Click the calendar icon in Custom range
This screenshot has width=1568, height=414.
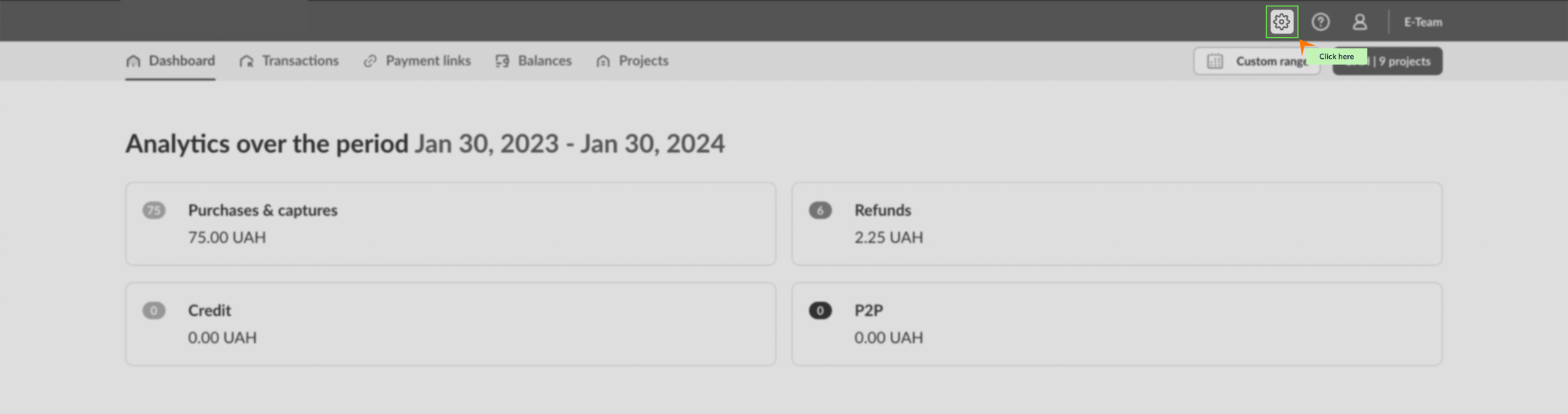click(x=1214, y=61)
